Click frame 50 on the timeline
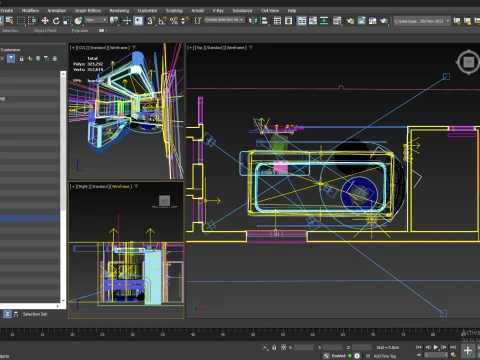 (x=253, y=334)
